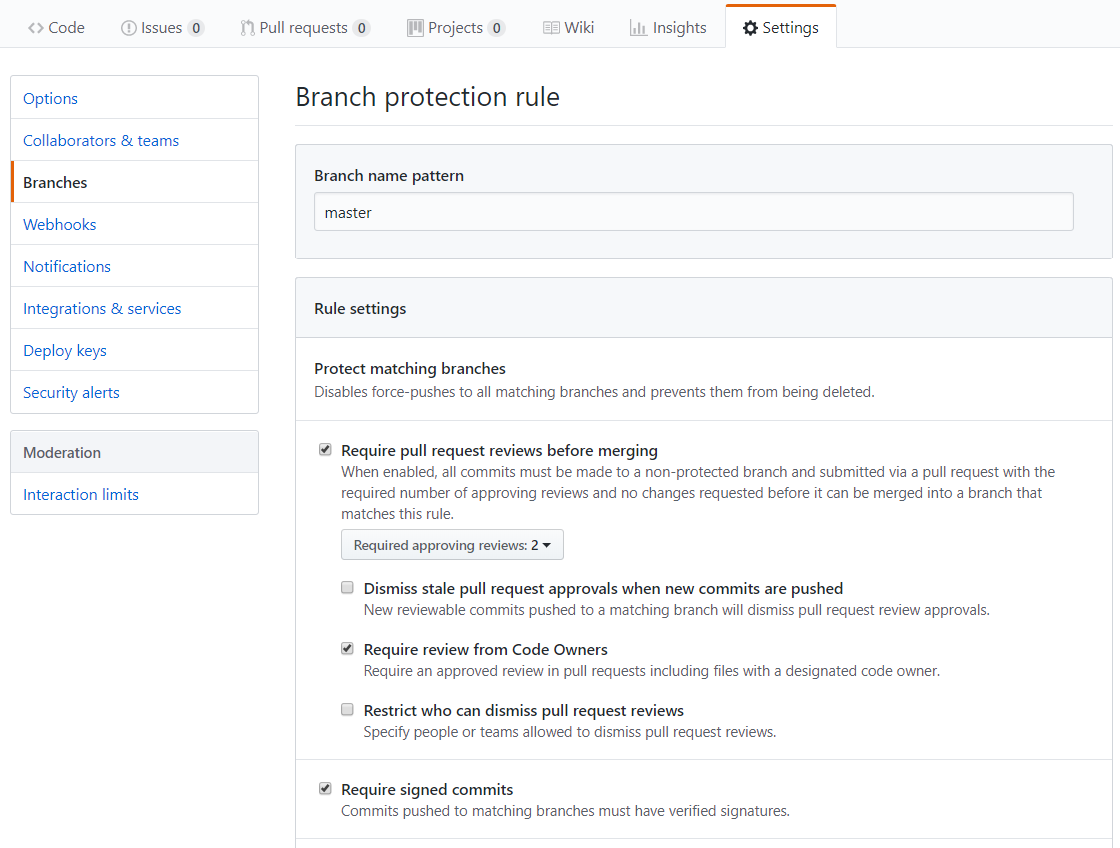
Task: Click the Issues exclamation icon
Action: (128, 28)
